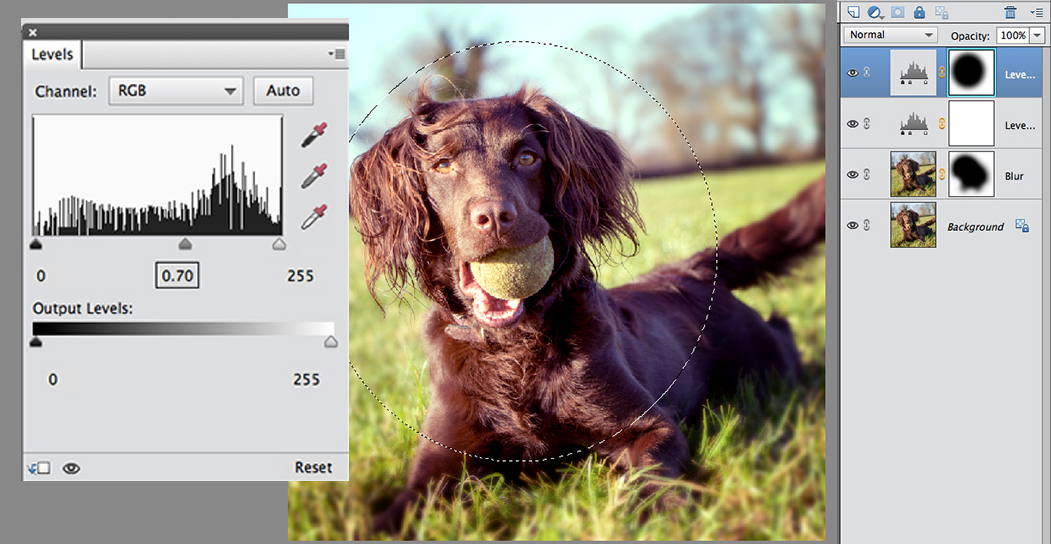This screenshot has width=1051, height=544.
Task: Click the clip to layer icon in Levels panel
Action: point(39,468)
